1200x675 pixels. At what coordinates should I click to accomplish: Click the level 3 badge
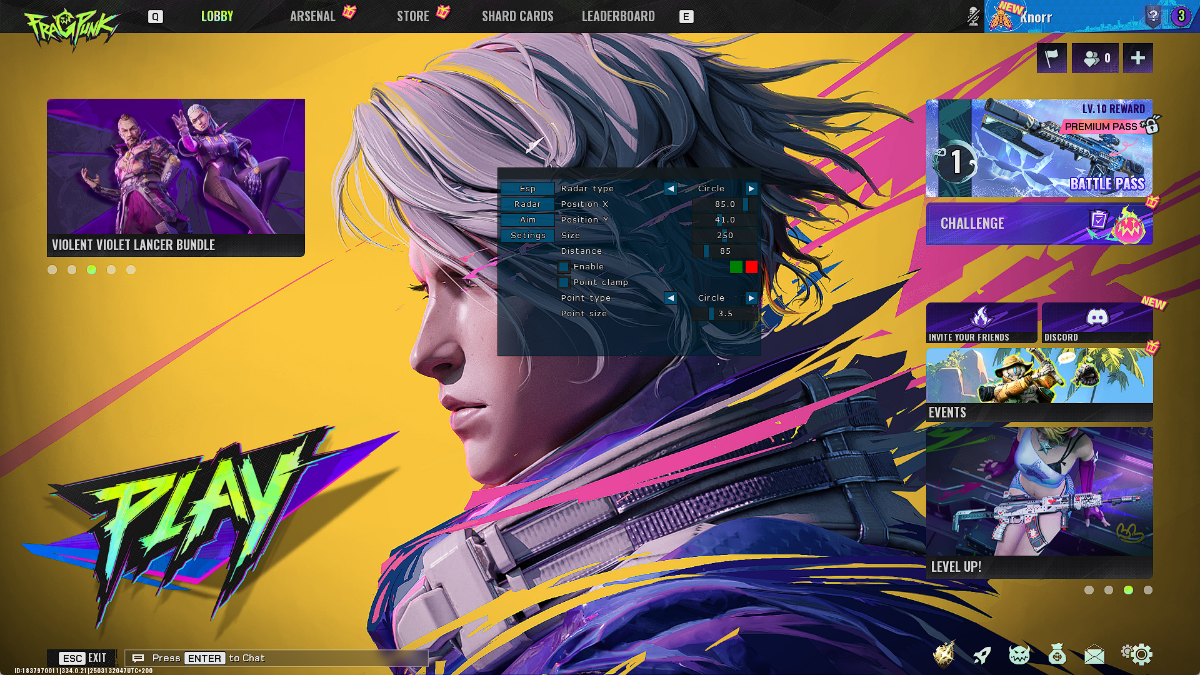(x=1180, y=16)
